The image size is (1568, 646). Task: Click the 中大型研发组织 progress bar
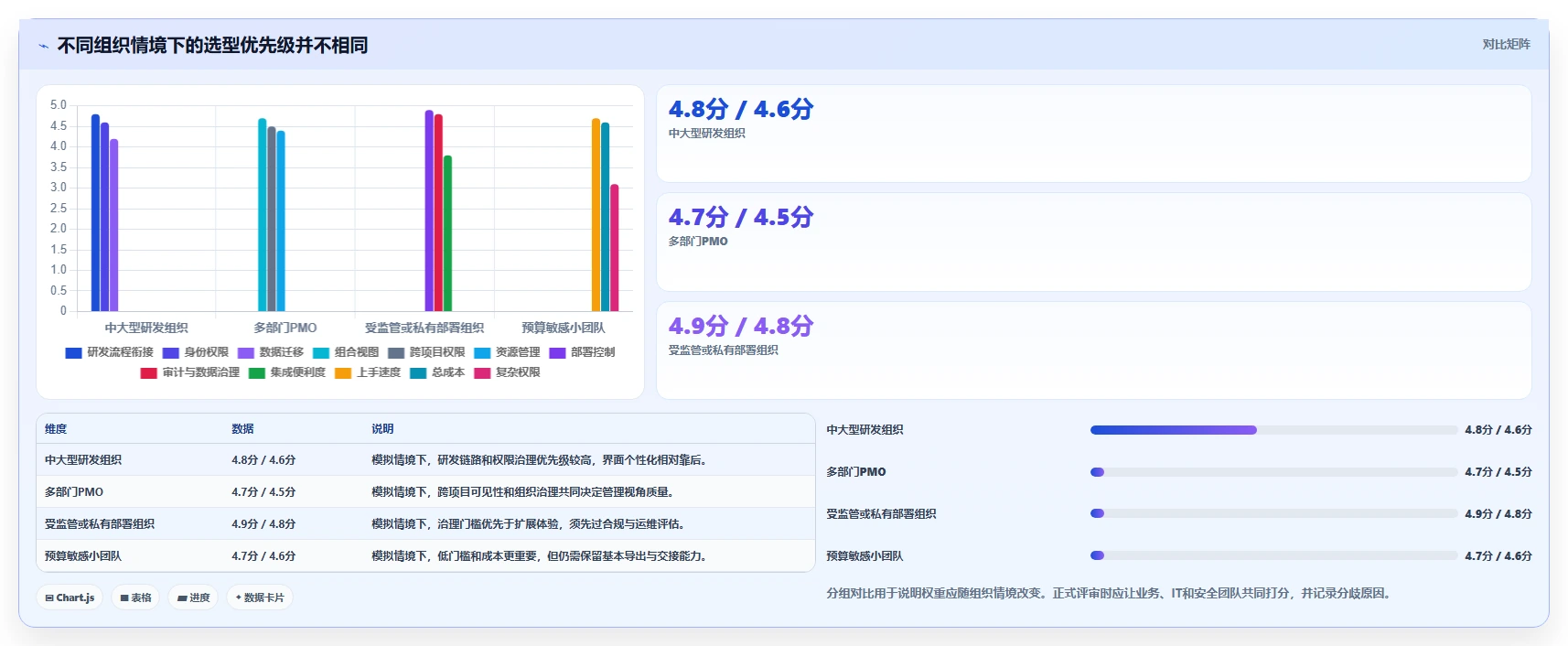click(1273, 430)
